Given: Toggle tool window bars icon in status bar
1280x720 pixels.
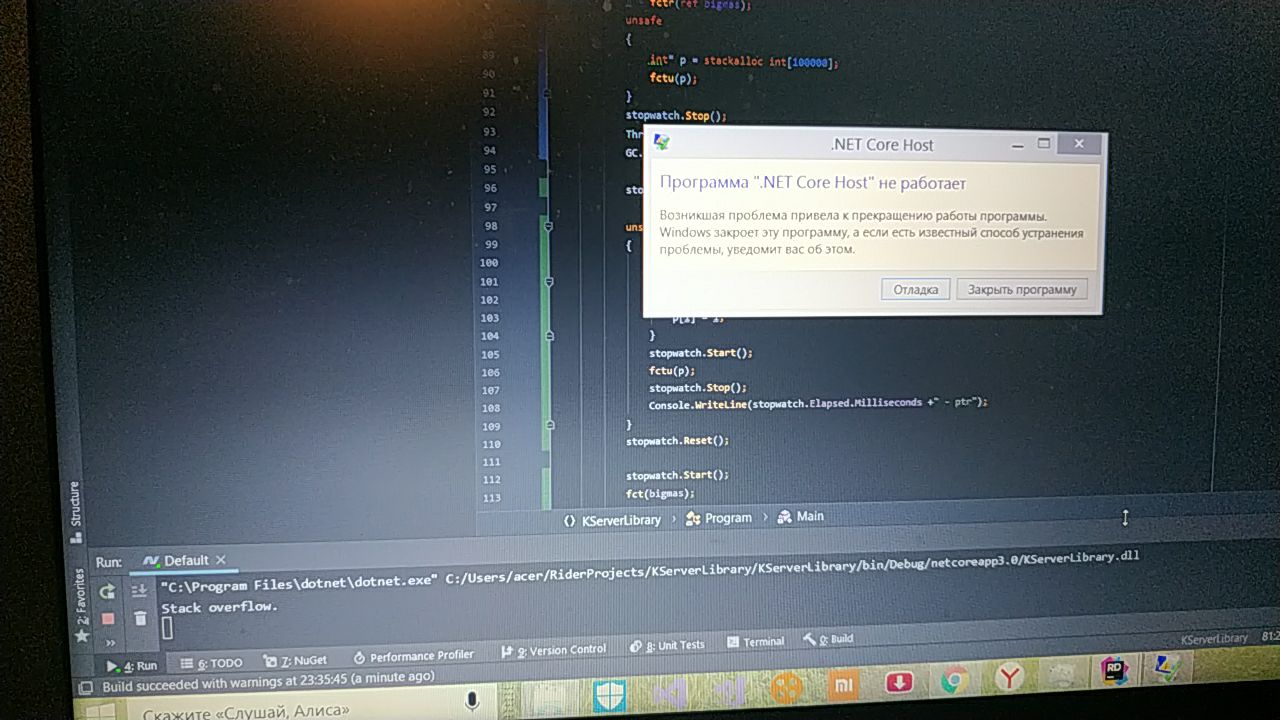Looking at the screenshot, I should tap(84, 689).
